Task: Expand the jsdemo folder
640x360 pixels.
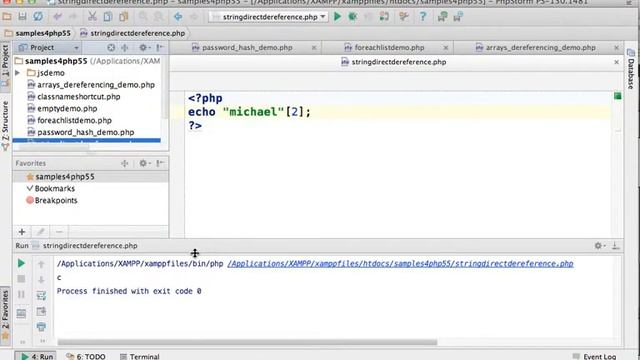Action: click(x=18, y=73)
